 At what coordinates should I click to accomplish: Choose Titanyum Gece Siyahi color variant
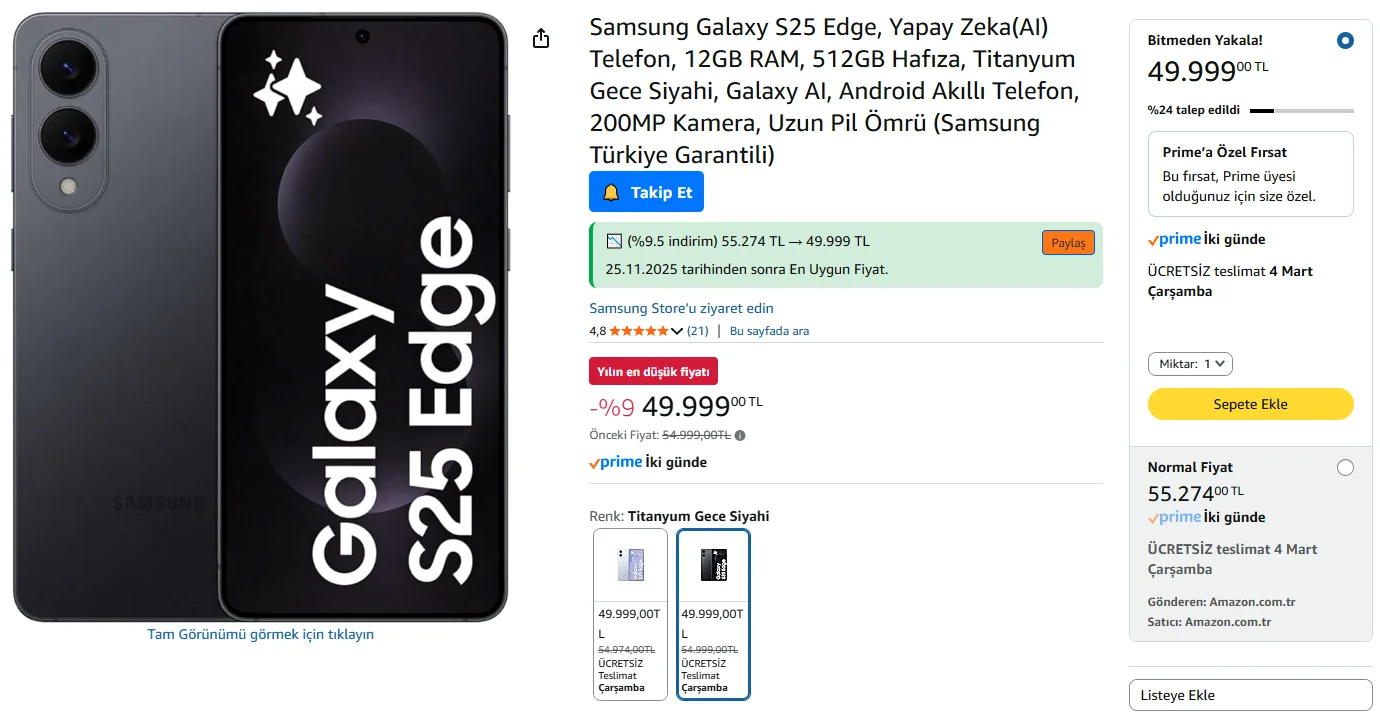click(713, 614)
